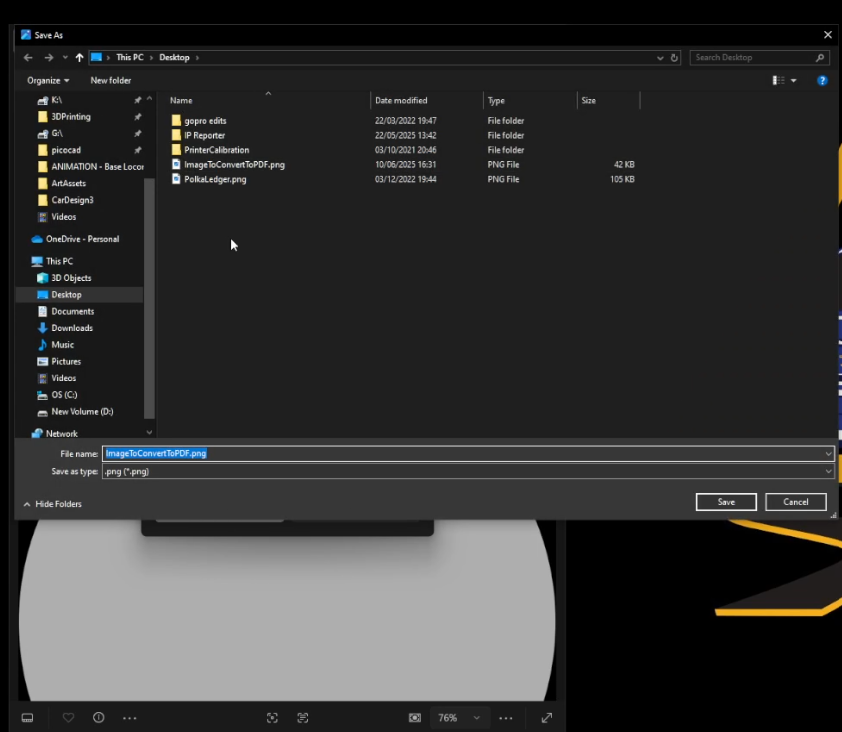Open the change view options dropdown
This screenshot has width=842, height=732.
point(794,80)
